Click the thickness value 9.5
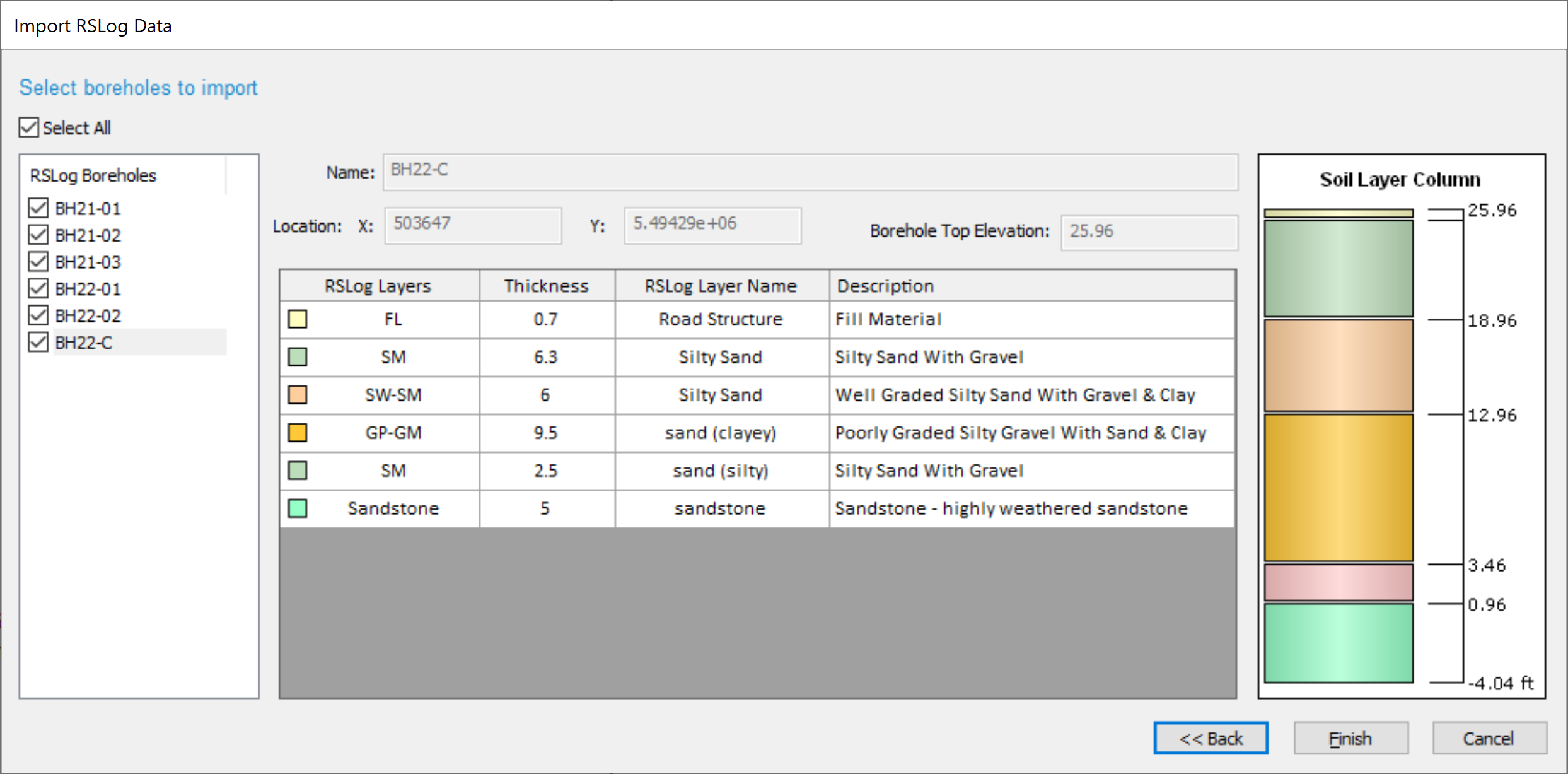The height and width of the screenshot is (774, 1568). (x=547, y=433)
